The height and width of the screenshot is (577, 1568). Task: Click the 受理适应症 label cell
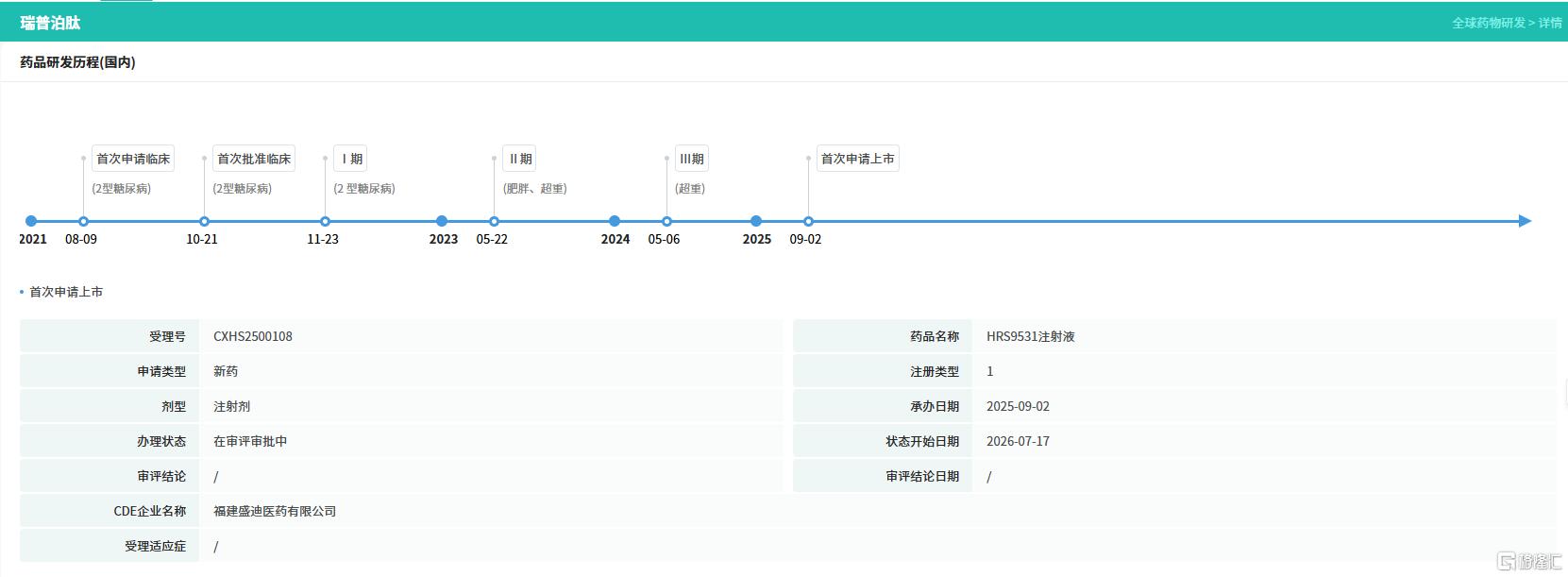pyautogui.click(x=110, y=546)
